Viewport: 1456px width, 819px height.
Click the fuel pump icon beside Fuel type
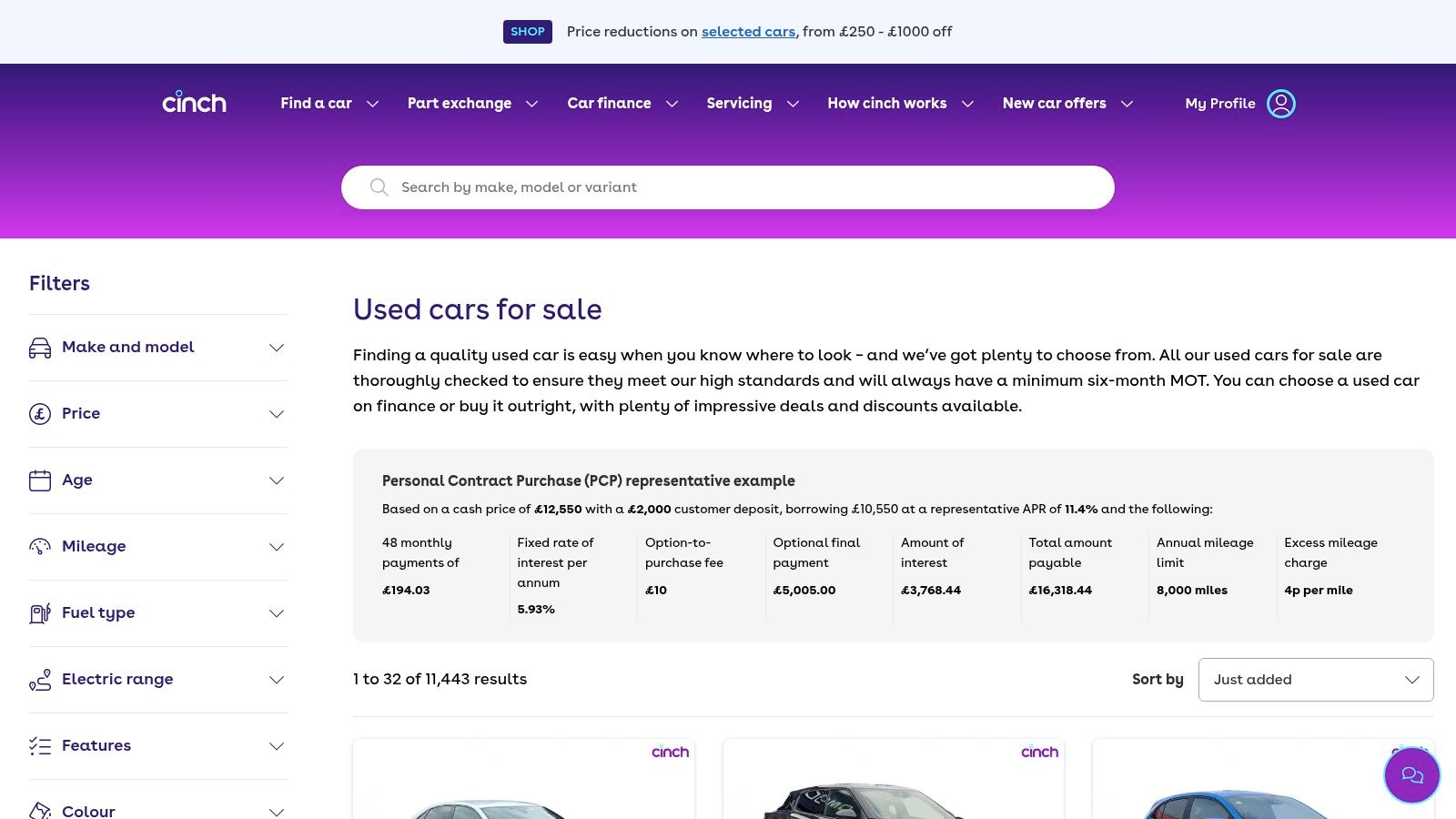[x=40, y=613]
